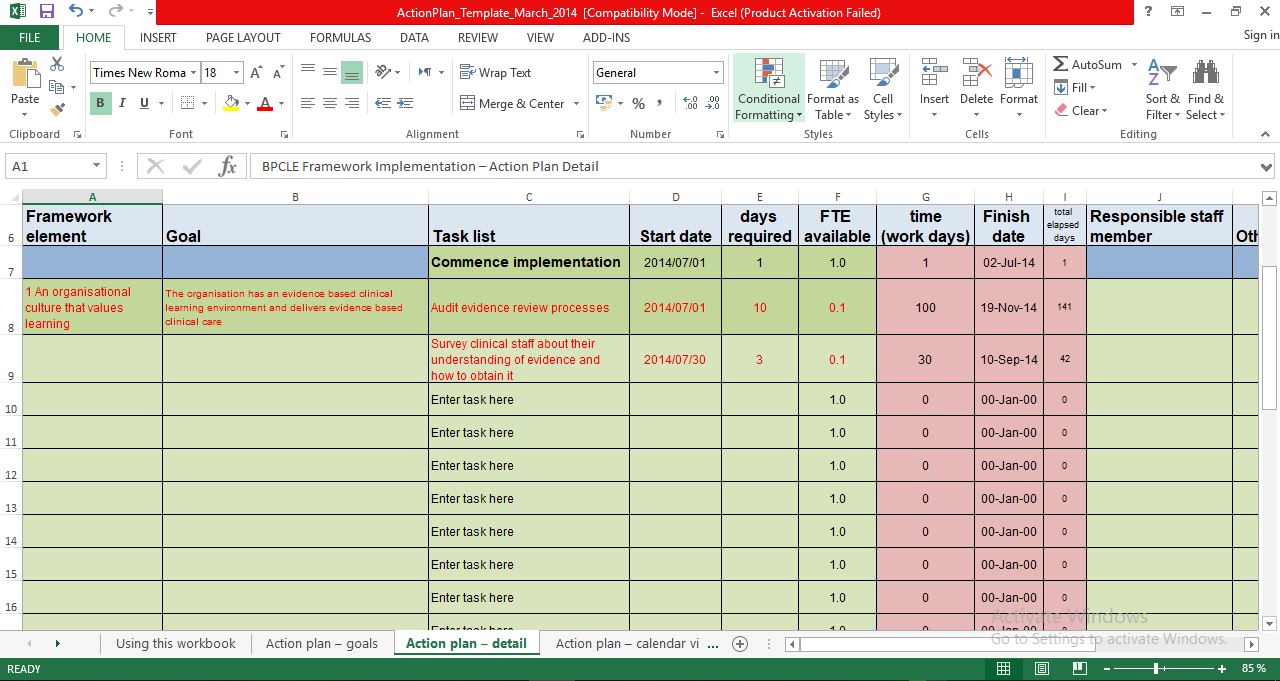Click the Merge & Center icon
This screenshot has width=1280, height=681.
(x=468, y=103)
